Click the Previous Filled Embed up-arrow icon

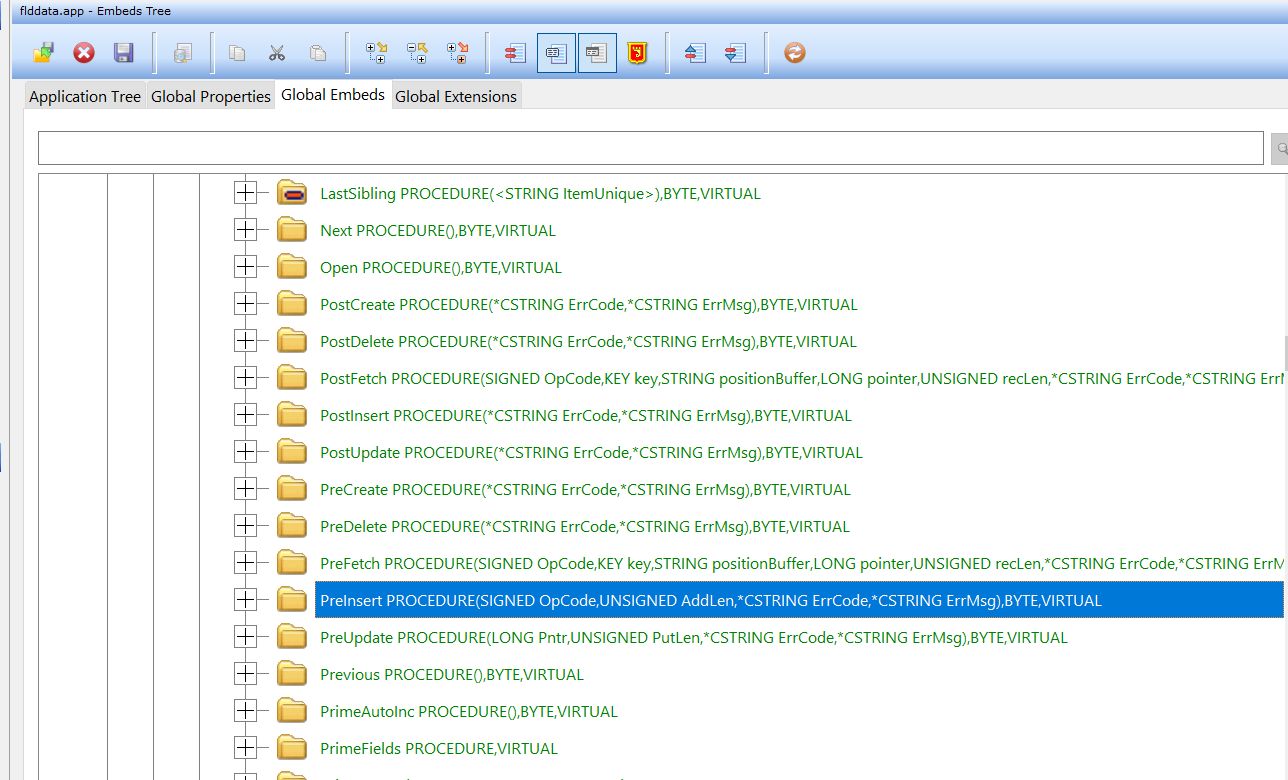click(x=695, y=53)
